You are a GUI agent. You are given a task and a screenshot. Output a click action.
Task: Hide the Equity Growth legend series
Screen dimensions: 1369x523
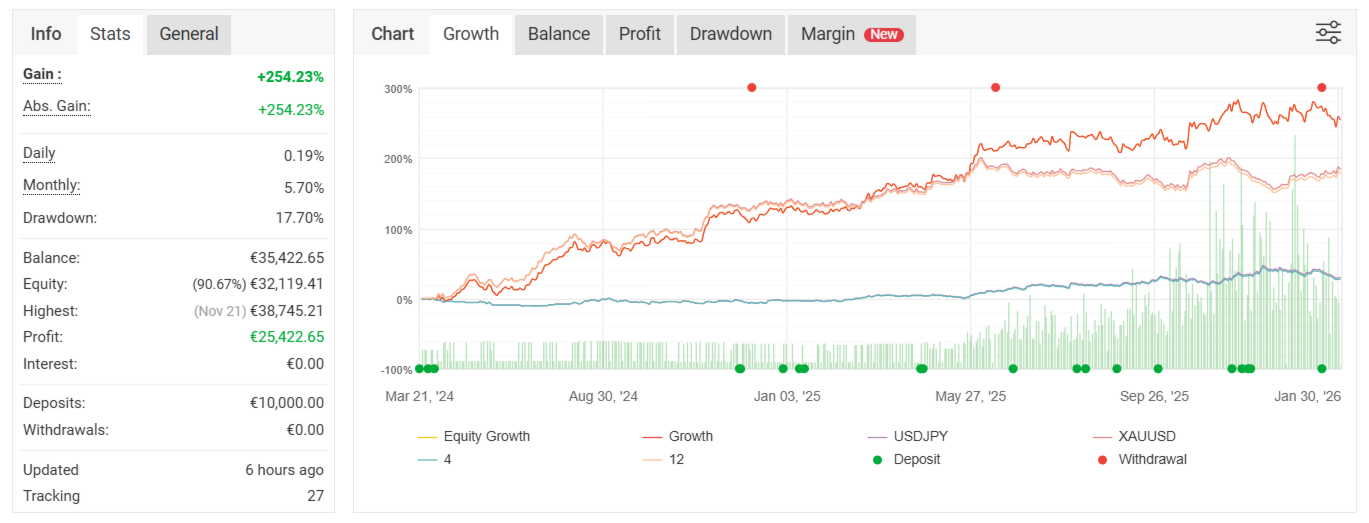pos(486,436)
